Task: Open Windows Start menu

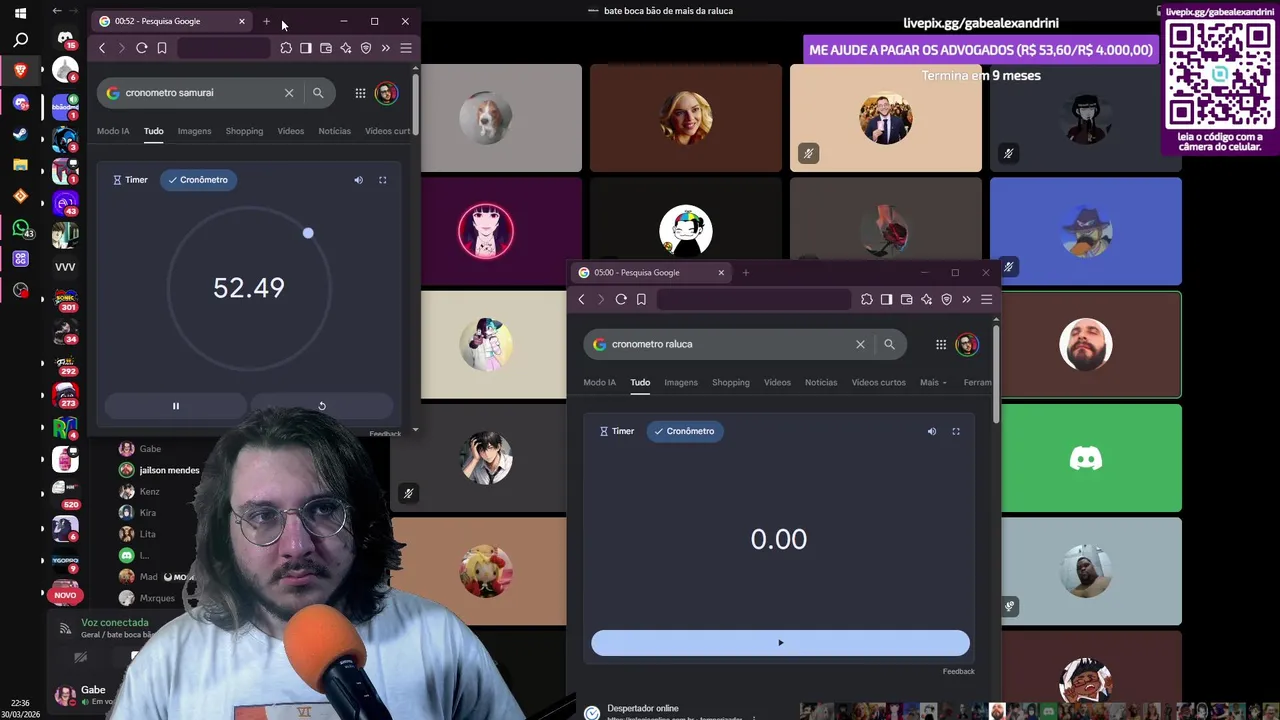Action: (20, 13)
